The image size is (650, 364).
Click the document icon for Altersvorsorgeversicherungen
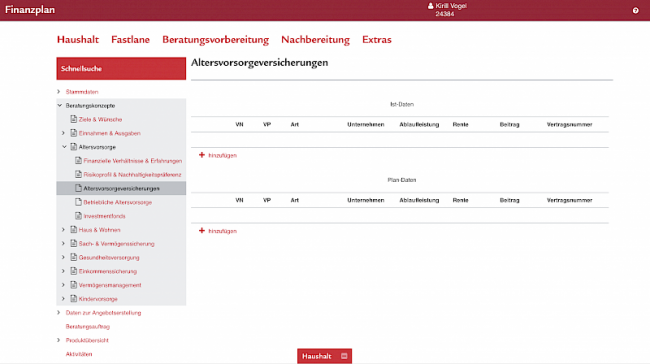[78, 188]
